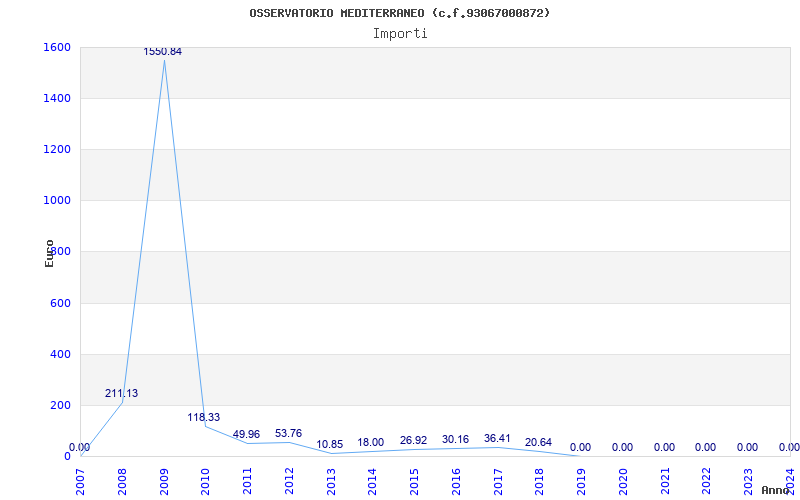The width and height of the screenshot is (800, 500).
Task: Click the 2010 x-axis year label
Action: pos(205,482)
